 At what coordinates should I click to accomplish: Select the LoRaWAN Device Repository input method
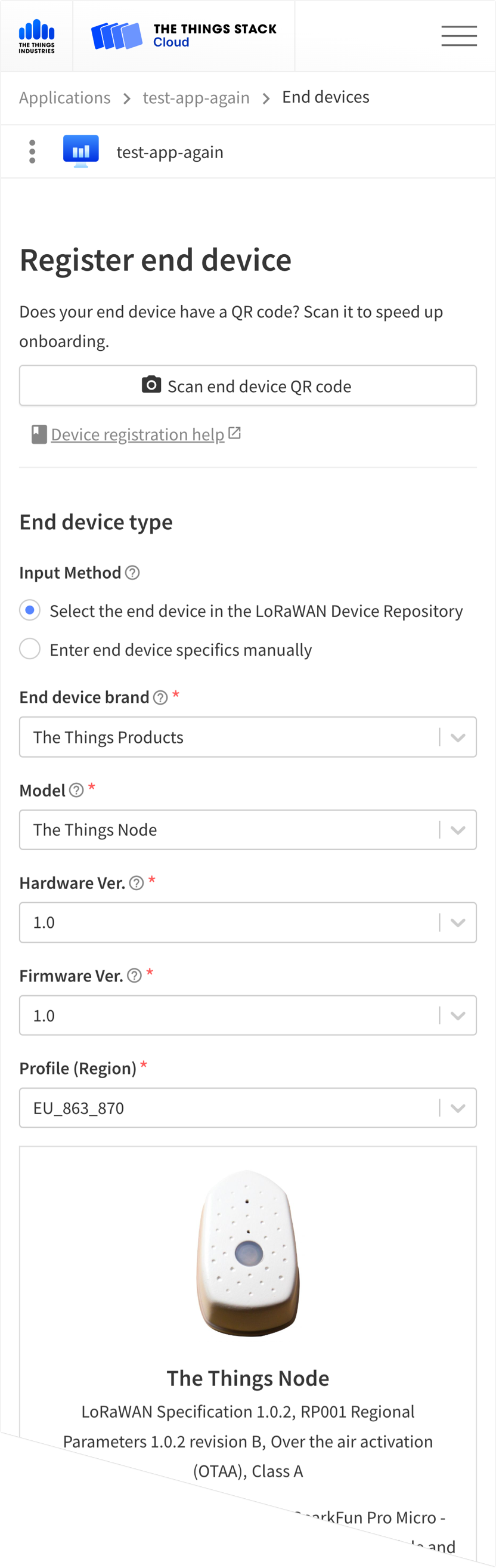29,610
